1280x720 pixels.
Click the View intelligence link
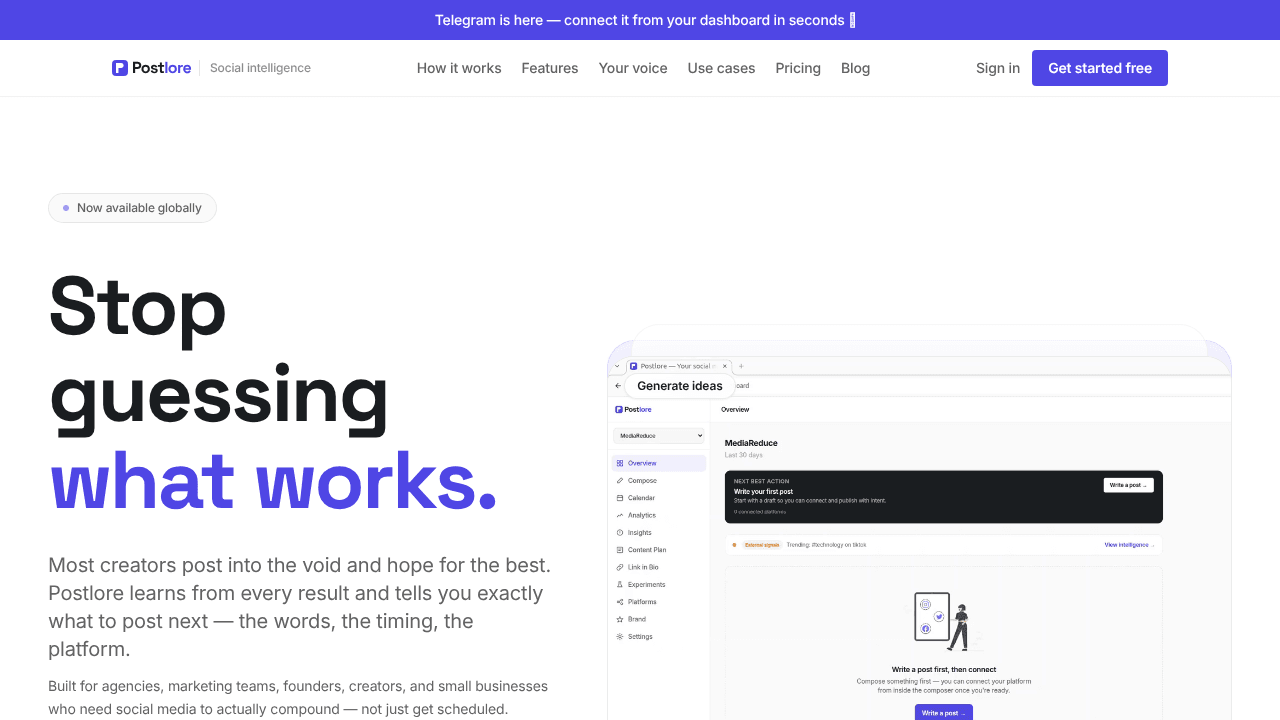click(x=1129, y=545)
